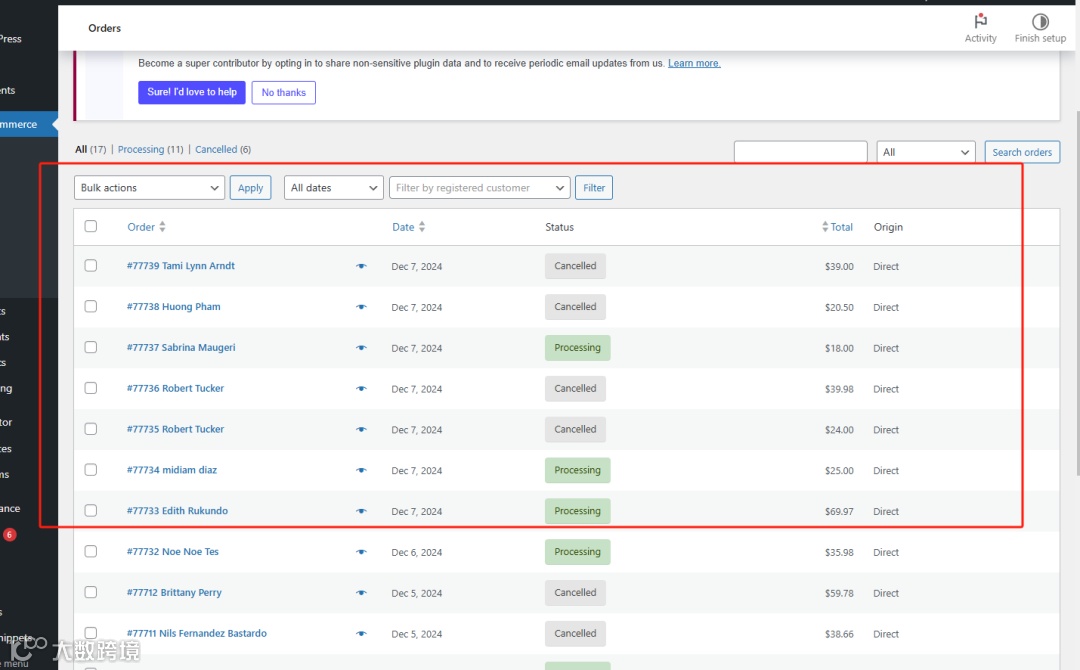Click the Apply bulk action button
The height and width of the screenshot is (670, 1080).
[251, 188]
